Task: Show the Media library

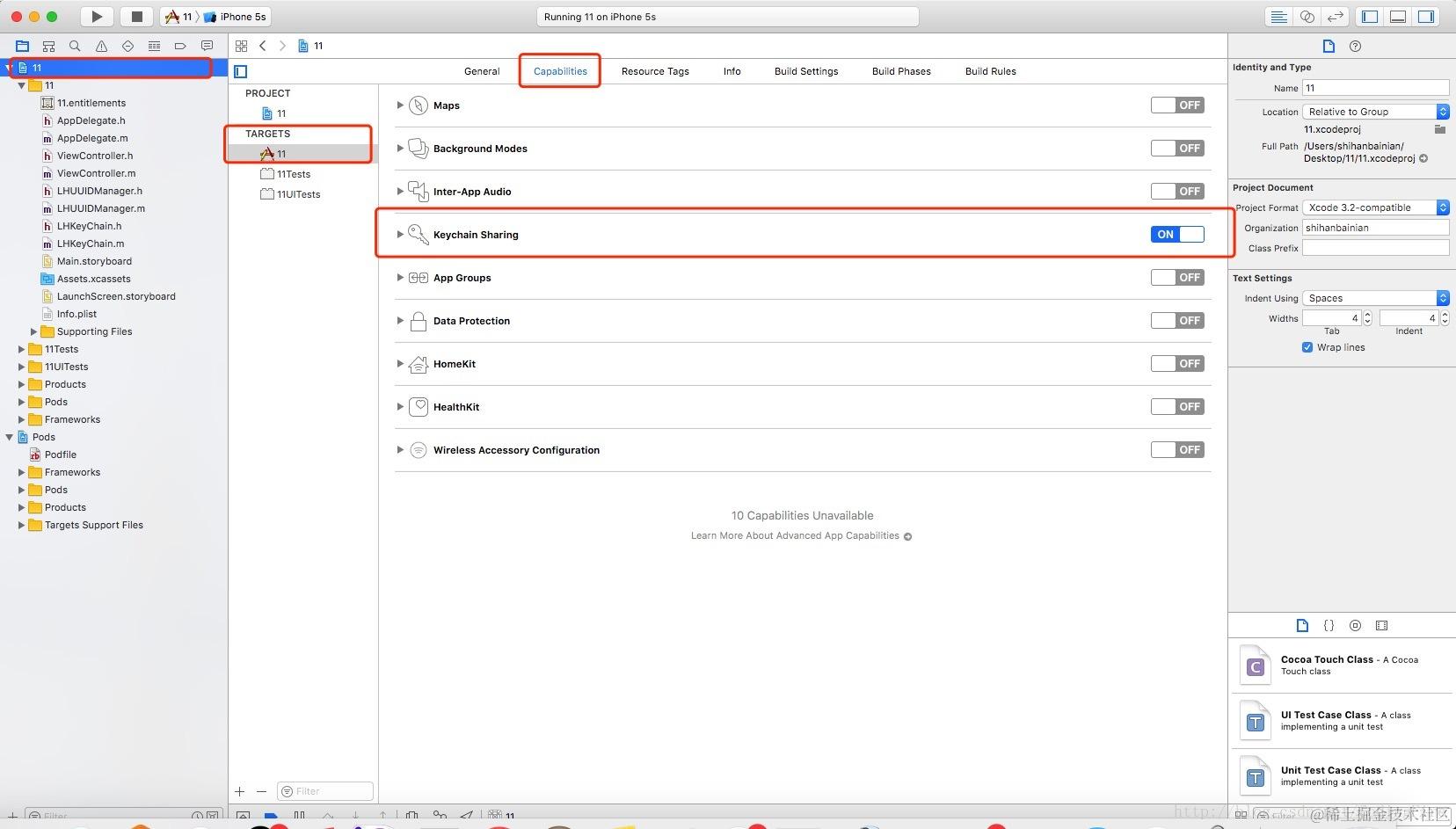Action: [1381, 626]
